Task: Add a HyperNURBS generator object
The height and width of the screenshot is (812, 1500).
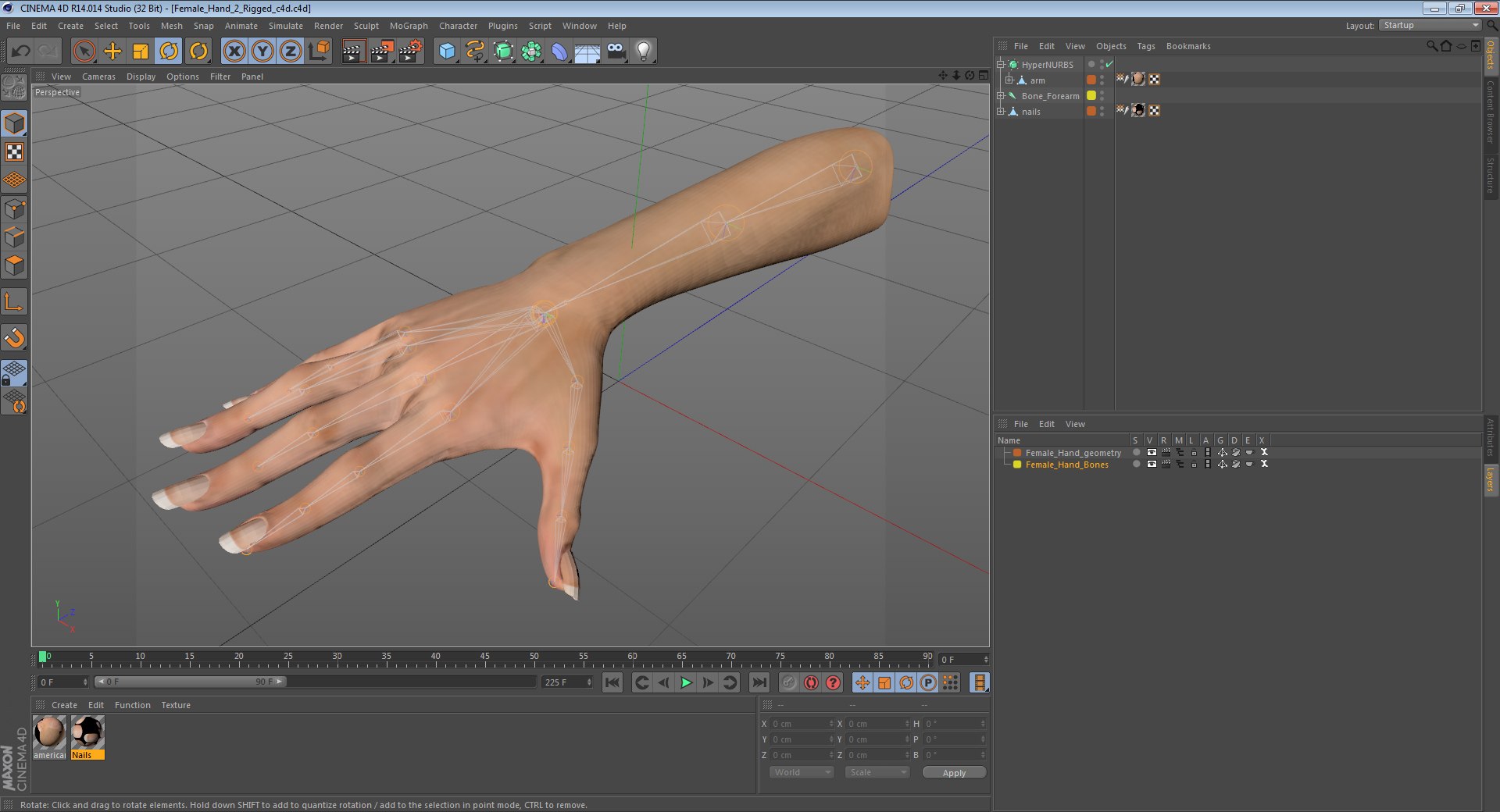Action: tap(504, 52)
